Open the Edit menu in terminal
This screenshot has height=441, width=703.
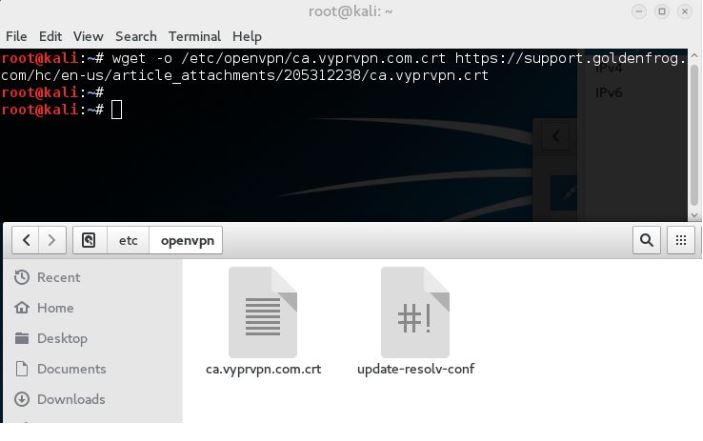coord(50,36)
